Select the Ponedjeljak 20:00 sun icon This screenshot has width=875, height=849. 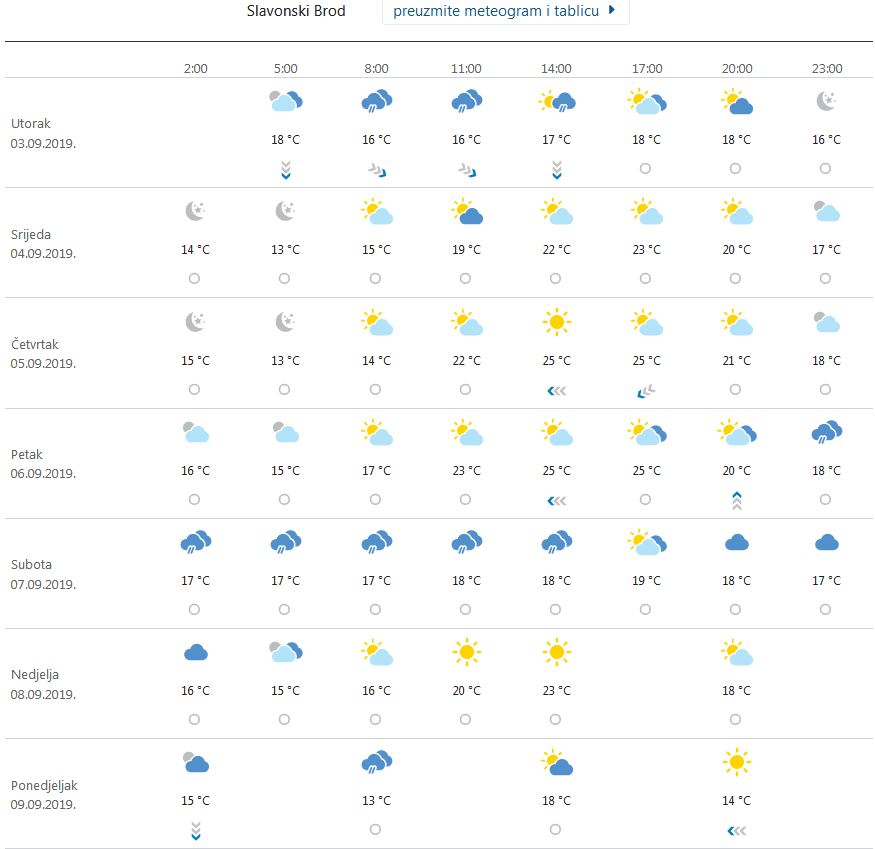pyautogui.click(x=736, y=763)
